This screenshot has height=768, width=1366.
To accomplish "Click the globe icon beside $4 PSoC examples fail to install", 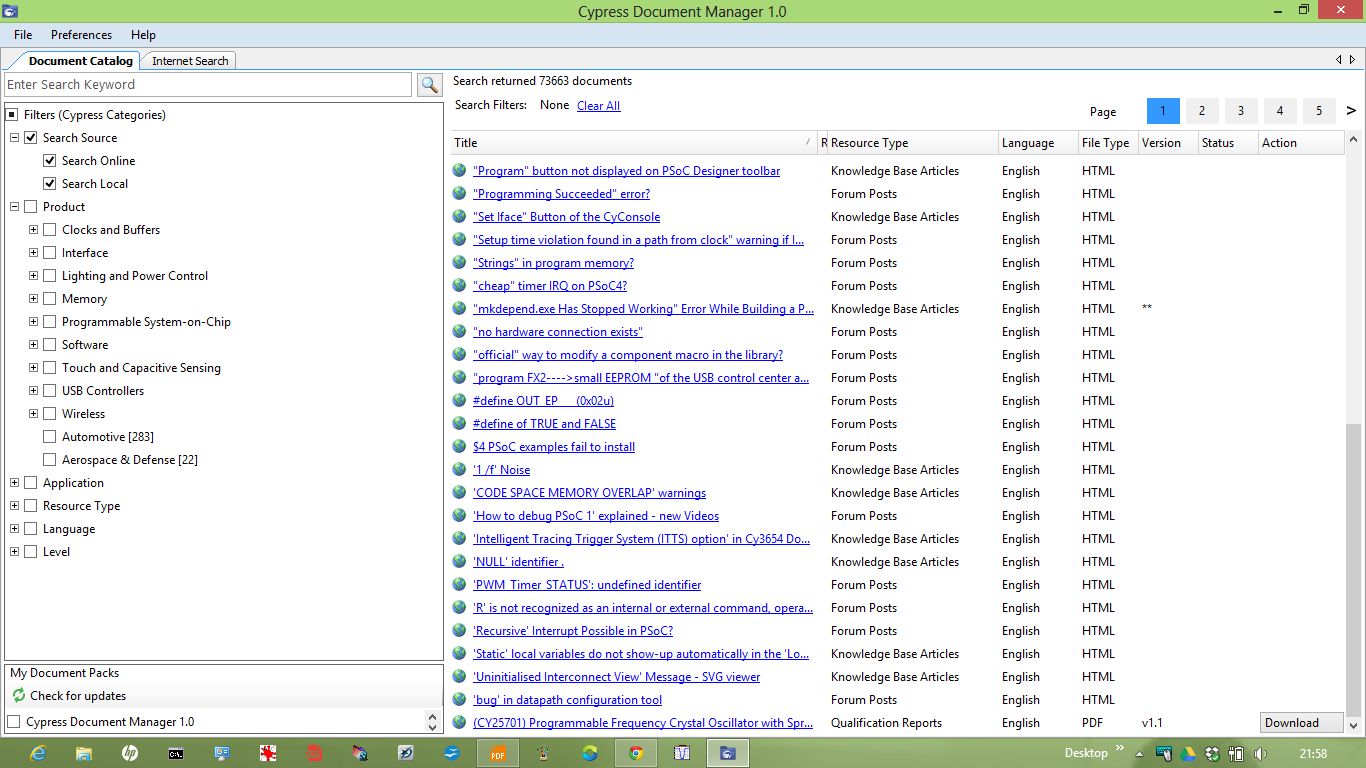I will (459, 446).
